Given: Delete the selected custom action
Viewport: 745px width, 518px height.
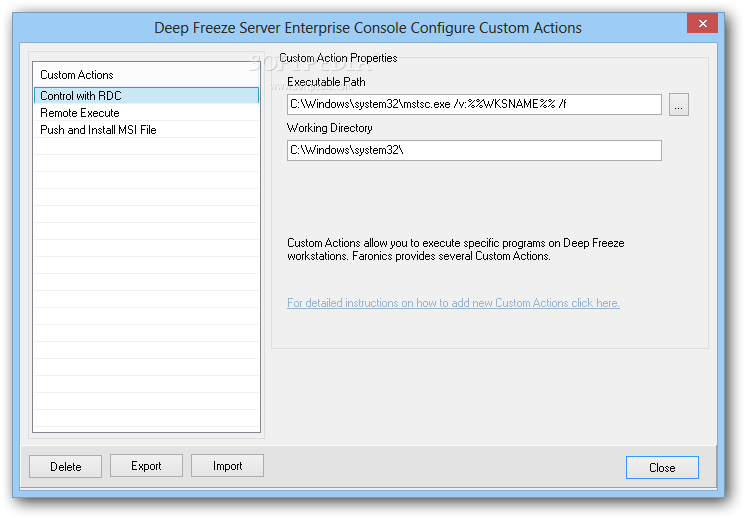Looking at the screenshot, I should pyautogui.click(x=66, y=467).
